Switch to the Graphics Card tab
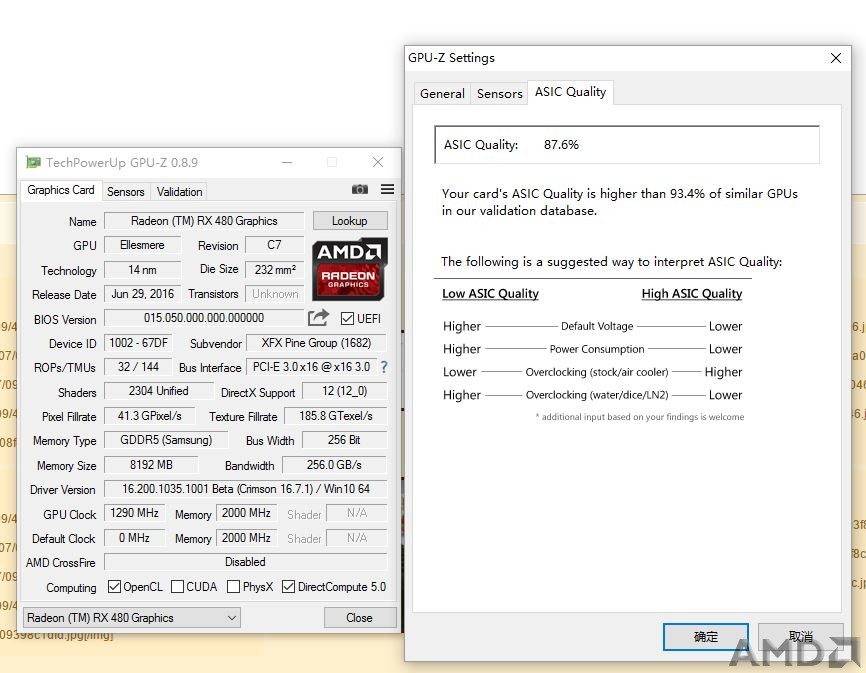Viewport: 866px width, 673px height. coord(61,190)
